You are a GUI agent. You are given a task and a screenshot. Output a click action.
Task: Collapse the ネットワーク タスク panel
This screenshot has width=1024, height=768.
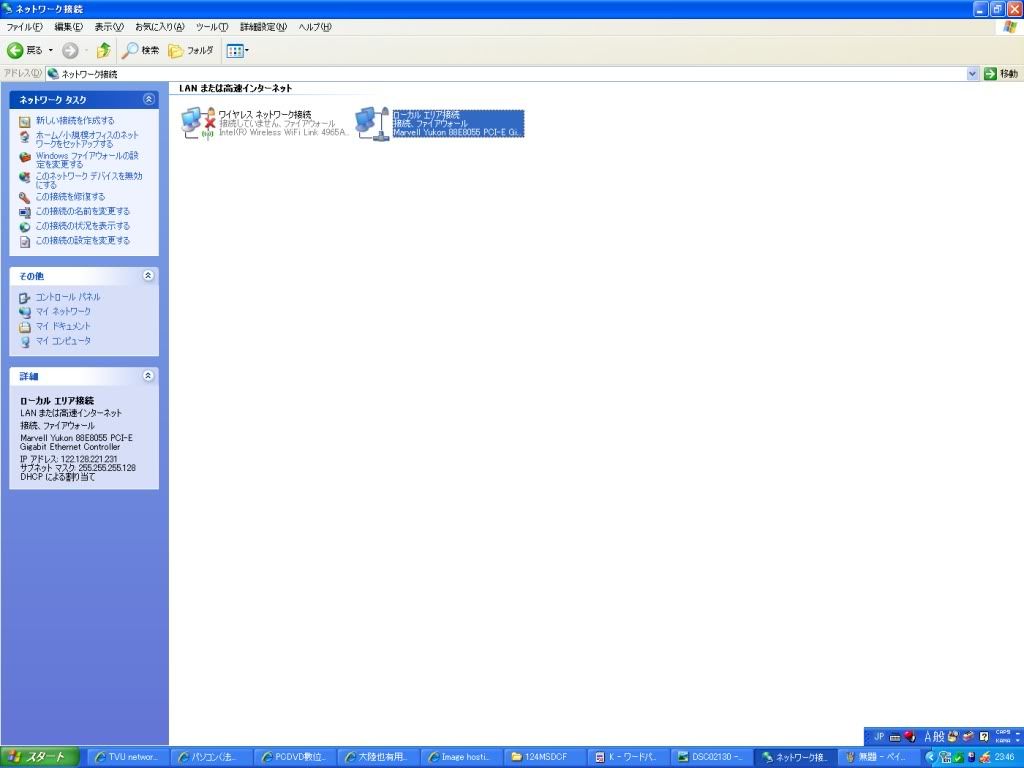click(148, 100)
